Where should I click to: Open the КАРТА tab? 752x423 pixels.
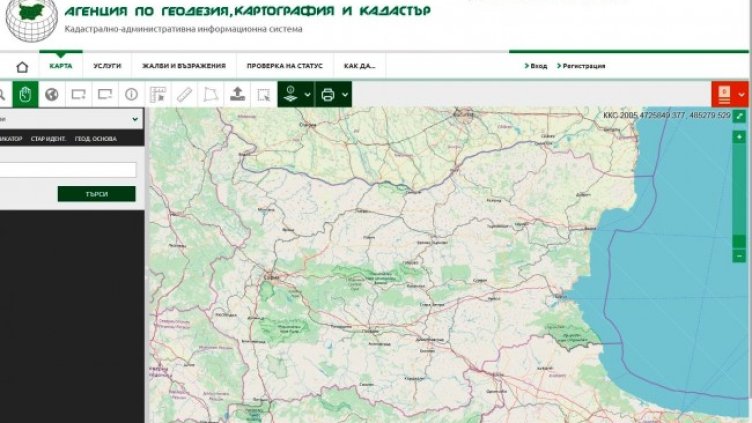pos(61,66)
